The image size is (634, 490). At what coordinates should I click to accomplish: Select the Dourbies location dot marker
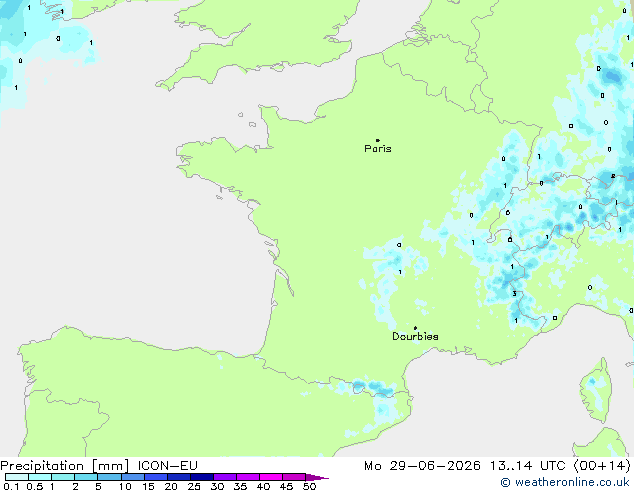click(415, 328)
